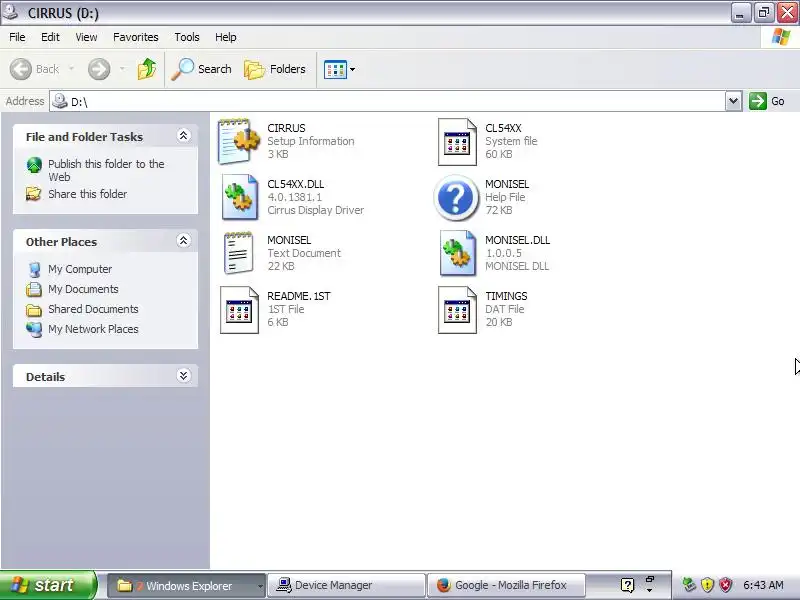Open the View menu
The image size is (800, 600).
coord(86,37)
